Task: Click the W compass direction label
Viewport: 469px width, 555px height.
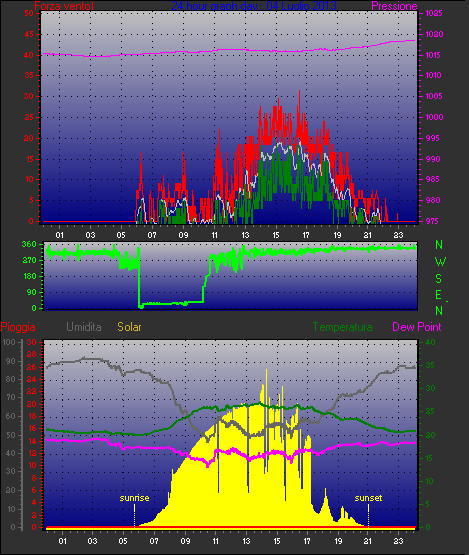Action: tap(440, 262)
